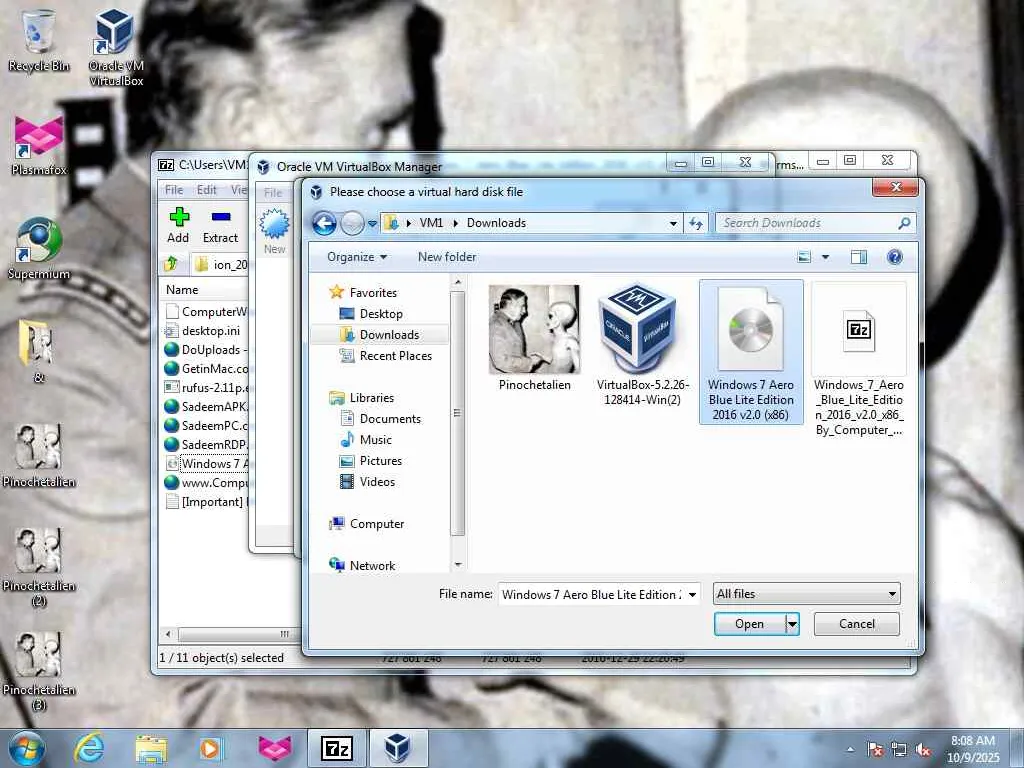The width and height of the screenshot is (1024, 768).
Task: Open Internet Explorer from taskbar
Action: pos(89,748)
